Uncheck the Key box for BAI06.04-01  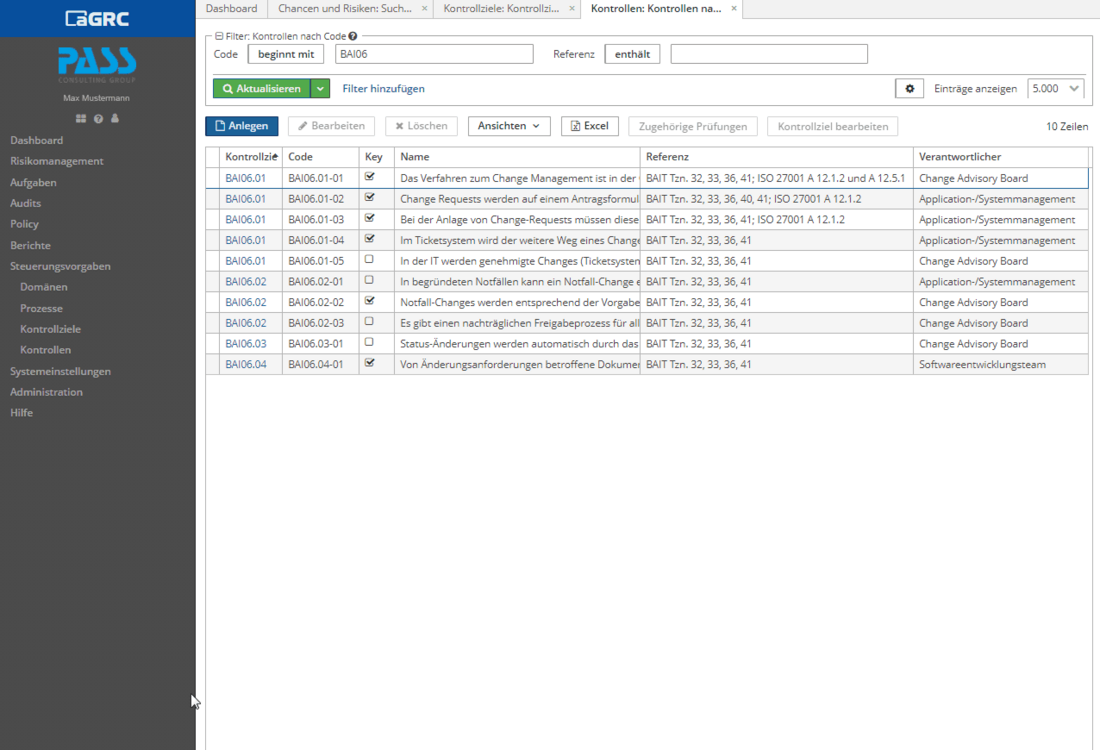pyautogui.click(x=369, y=364)
